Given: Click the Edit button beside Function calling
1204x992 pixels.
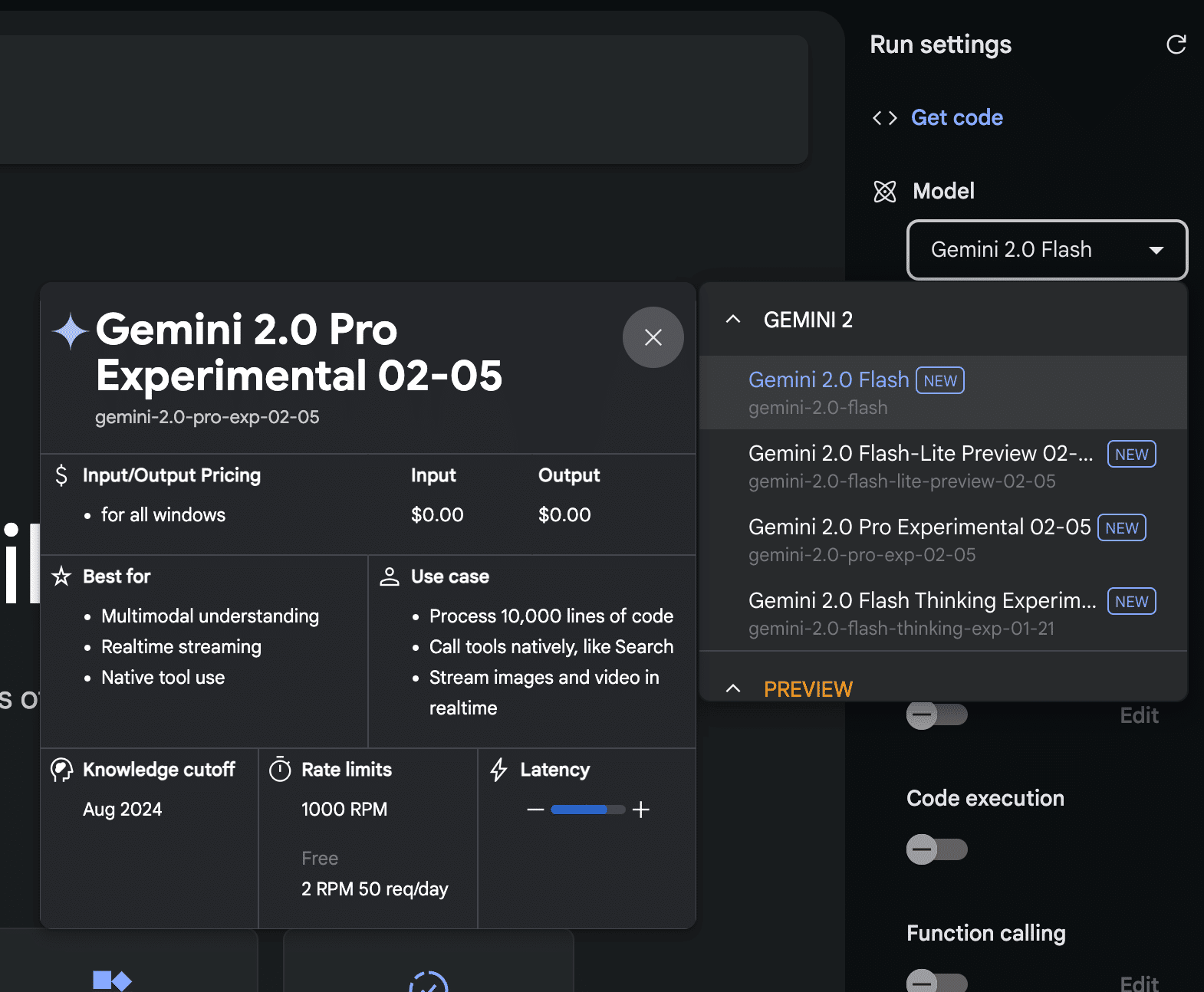Looking at the screenshot, I should click(x=1139, y=983).
